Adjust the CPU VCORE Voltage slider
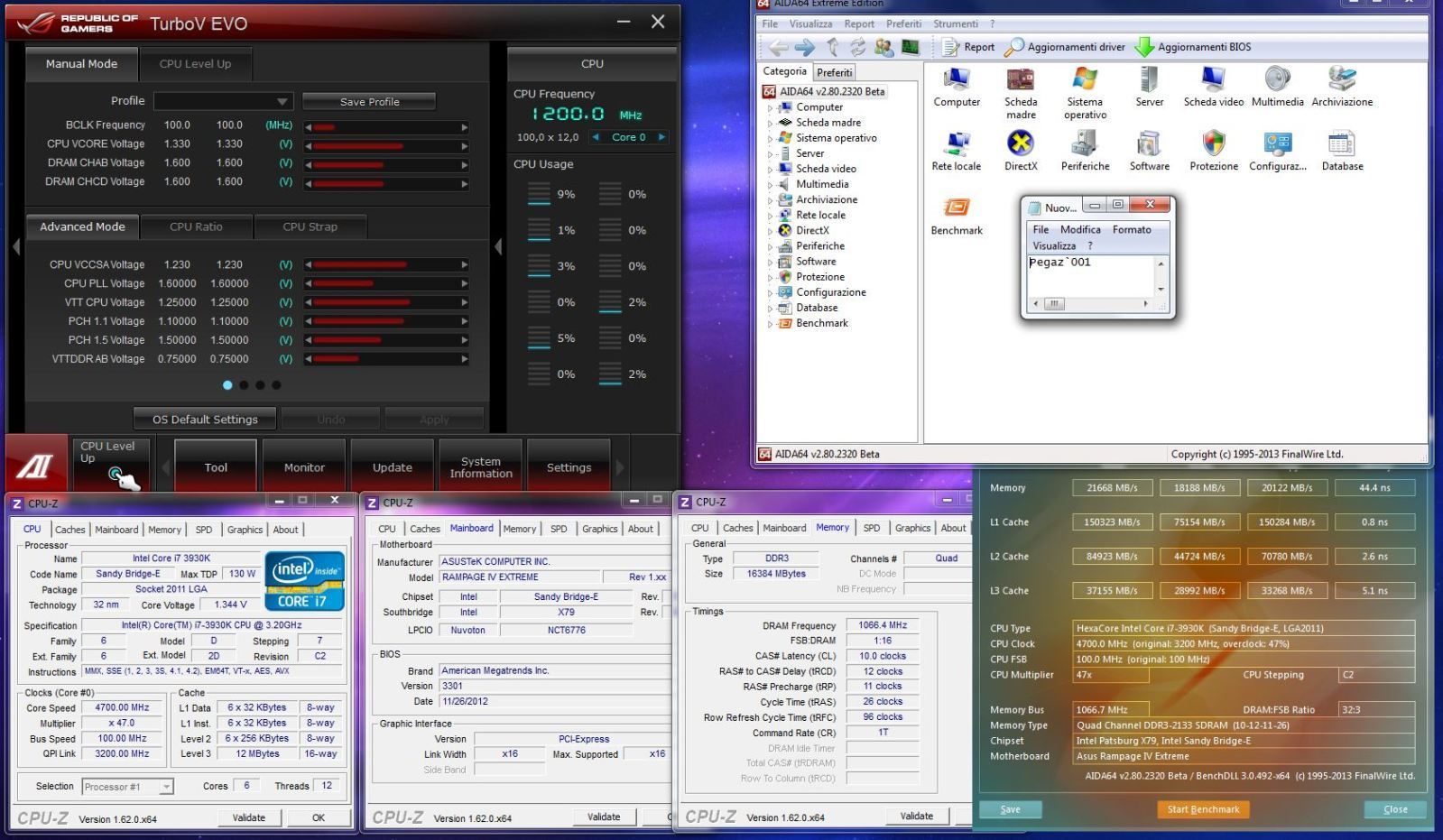The width and height of the screenshot is (1443, 840). pyautogui.click(x=386, y=146)
